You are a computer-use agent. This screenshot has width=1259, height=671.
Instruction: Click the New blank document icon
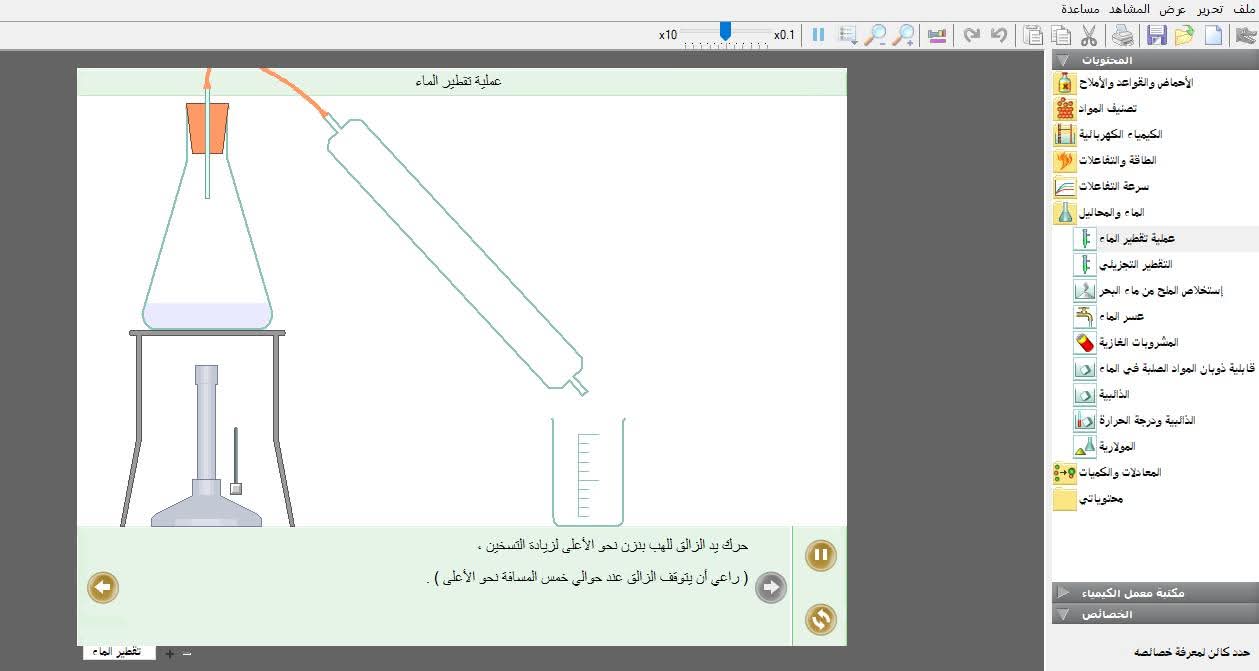pyautogui.click(x=1213, y=36)
